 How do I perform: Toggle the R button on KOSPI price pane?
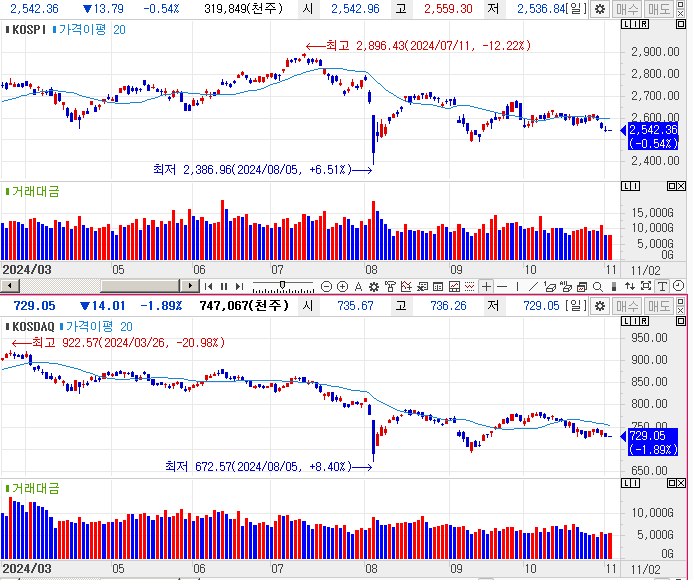click(645, 24)
